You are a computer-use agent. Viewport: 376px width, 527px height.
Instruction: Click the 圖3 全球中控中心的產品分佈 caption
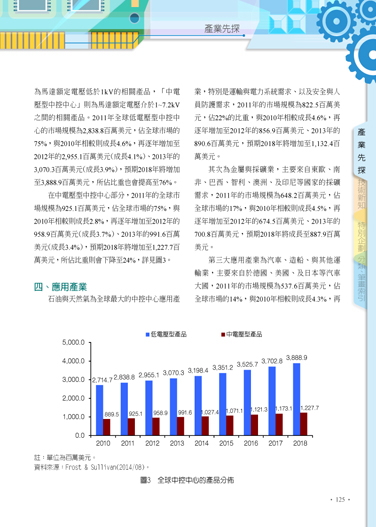pos(187,480)
